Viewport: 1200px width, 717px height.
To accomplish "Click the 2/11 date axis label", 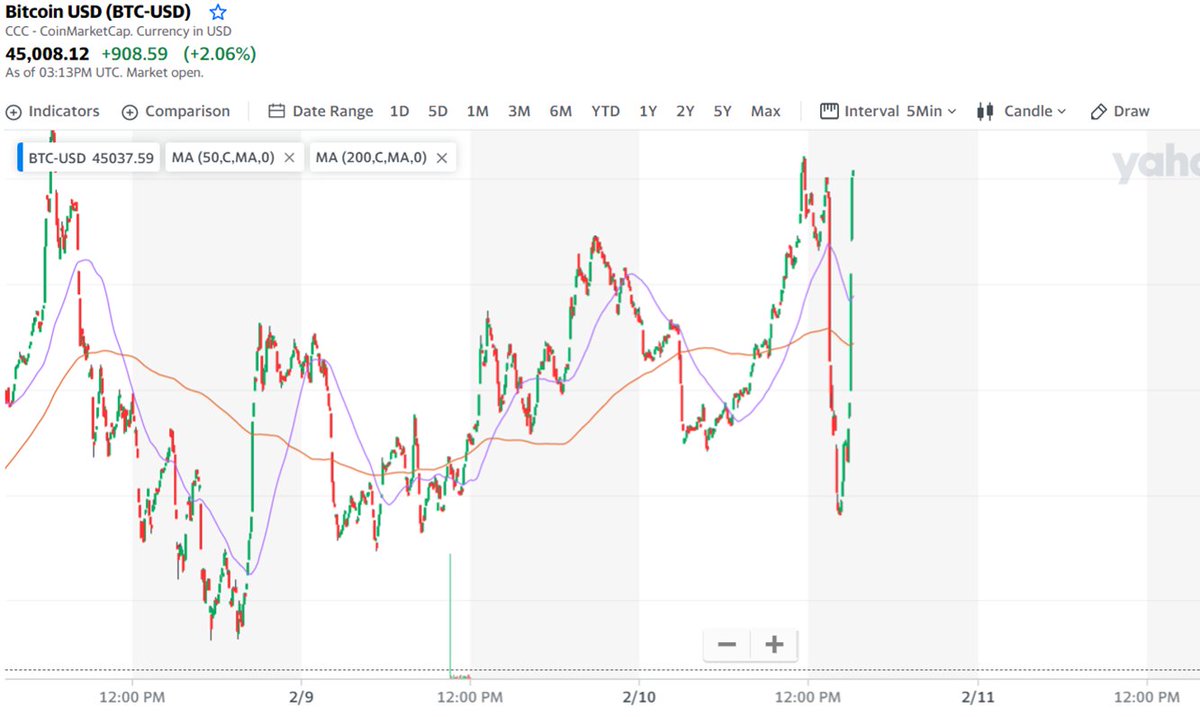I will pyautogui.click(x=977, y=696).
